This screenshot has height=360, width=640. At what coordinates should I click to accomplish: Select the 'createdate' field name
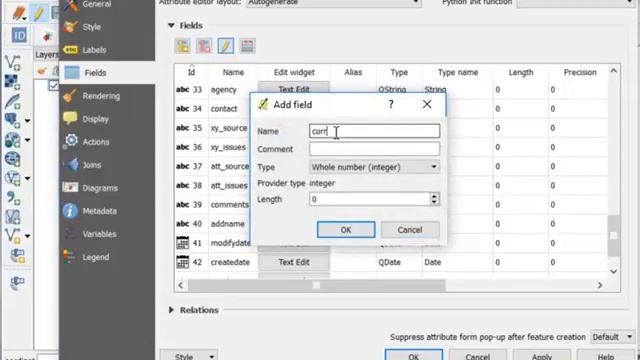pos(230,262)
